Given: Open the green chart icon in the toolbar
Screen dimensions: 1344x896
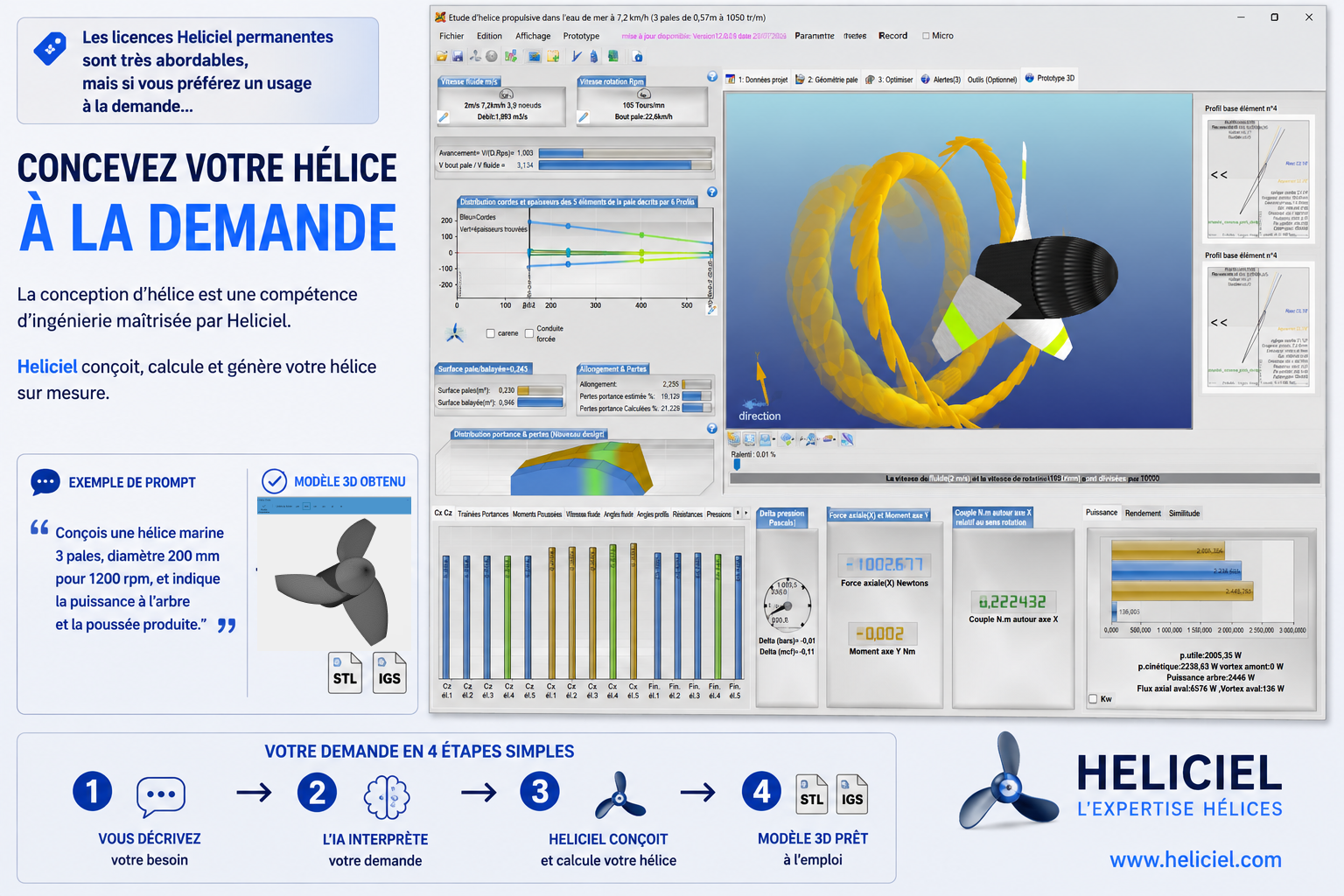Looking at the screenshot, I should coord(510,57).
